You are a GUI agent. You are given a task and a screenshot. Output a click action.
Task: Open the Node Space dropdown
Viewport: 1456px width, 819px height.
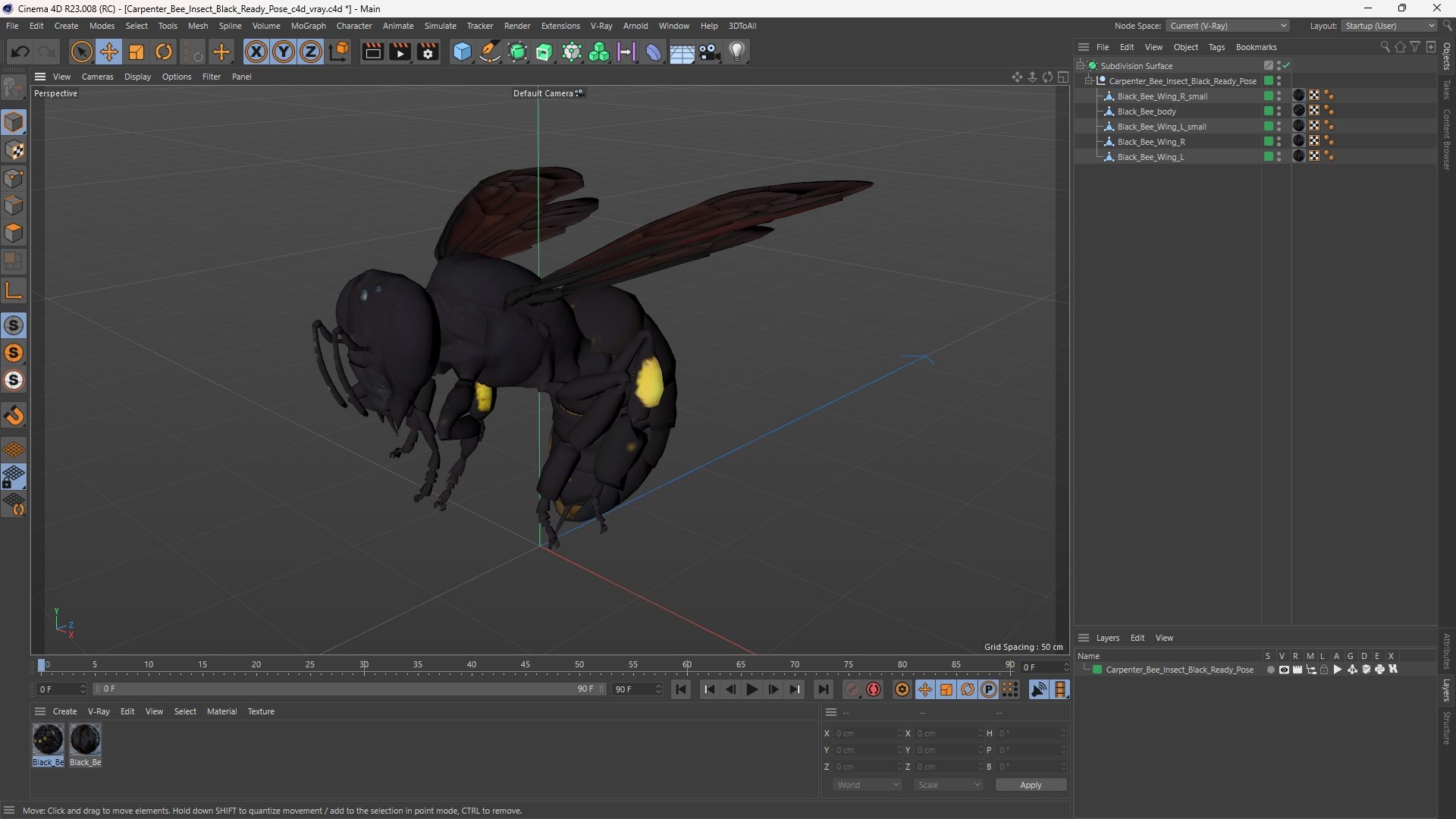[1227, 26]
